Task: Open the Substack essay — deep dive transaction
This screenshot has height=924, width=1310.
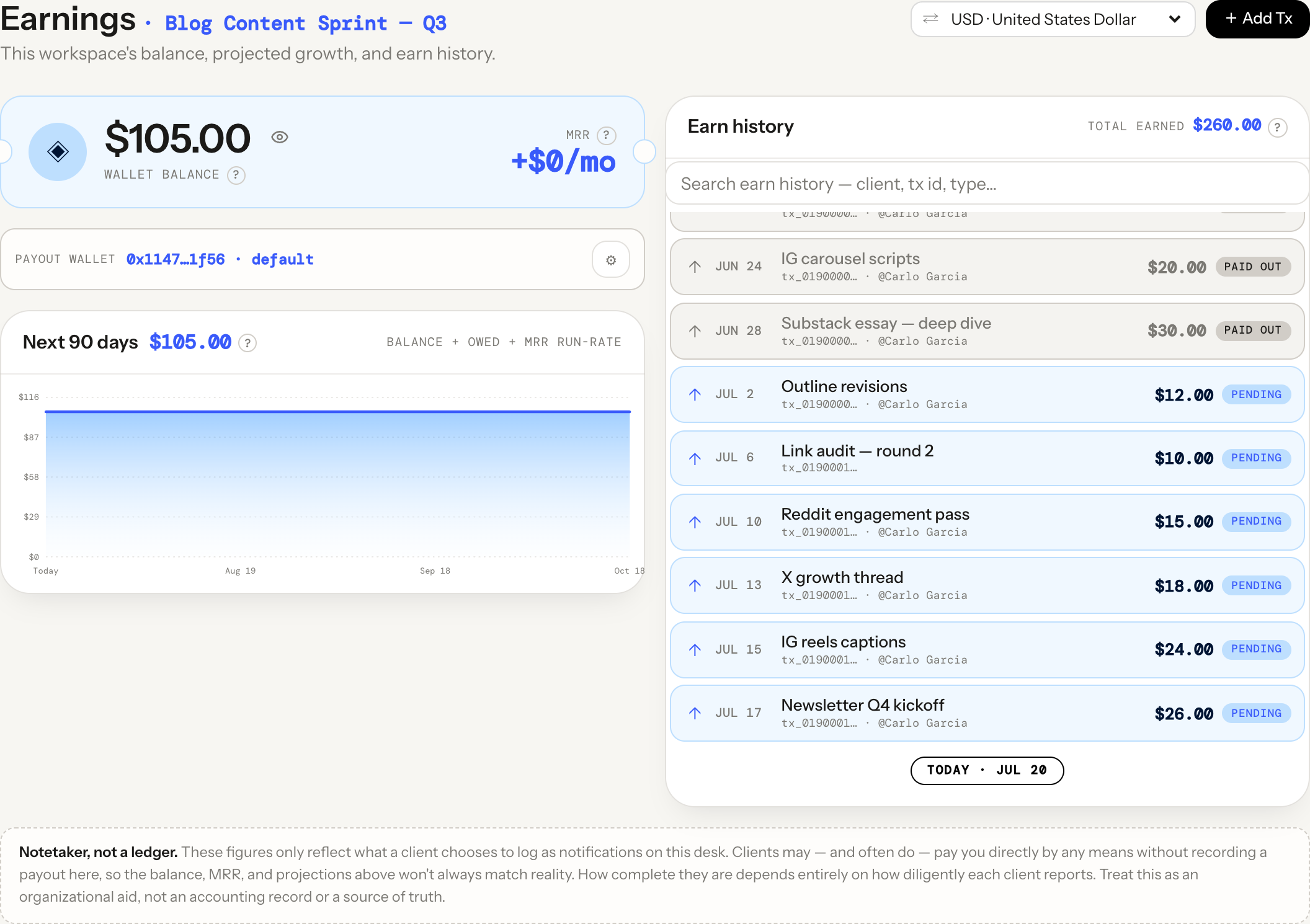Action: pos(987,331)
